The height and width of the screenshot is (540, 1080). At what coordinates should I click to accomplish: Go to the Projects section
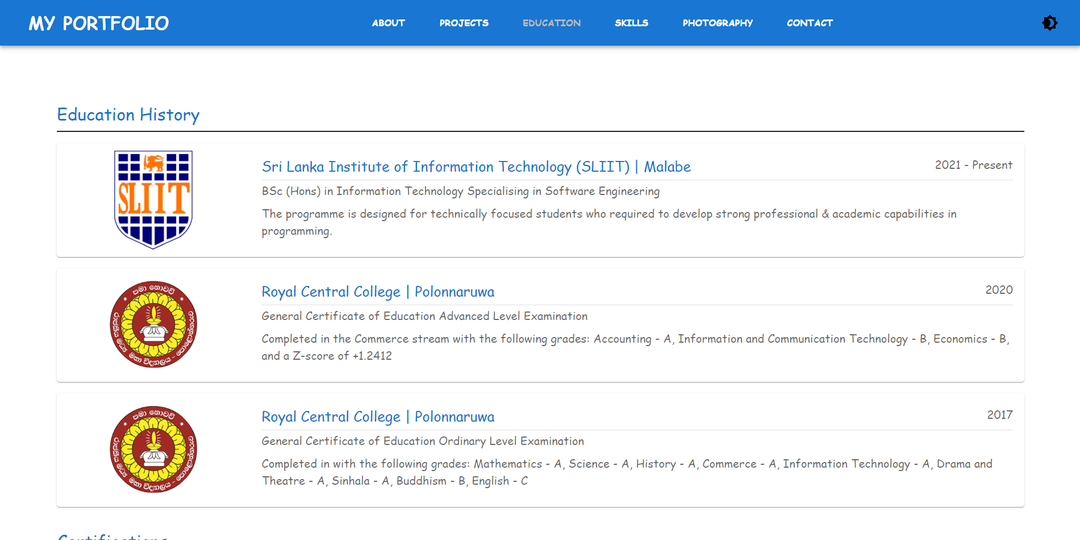[464, 23]
